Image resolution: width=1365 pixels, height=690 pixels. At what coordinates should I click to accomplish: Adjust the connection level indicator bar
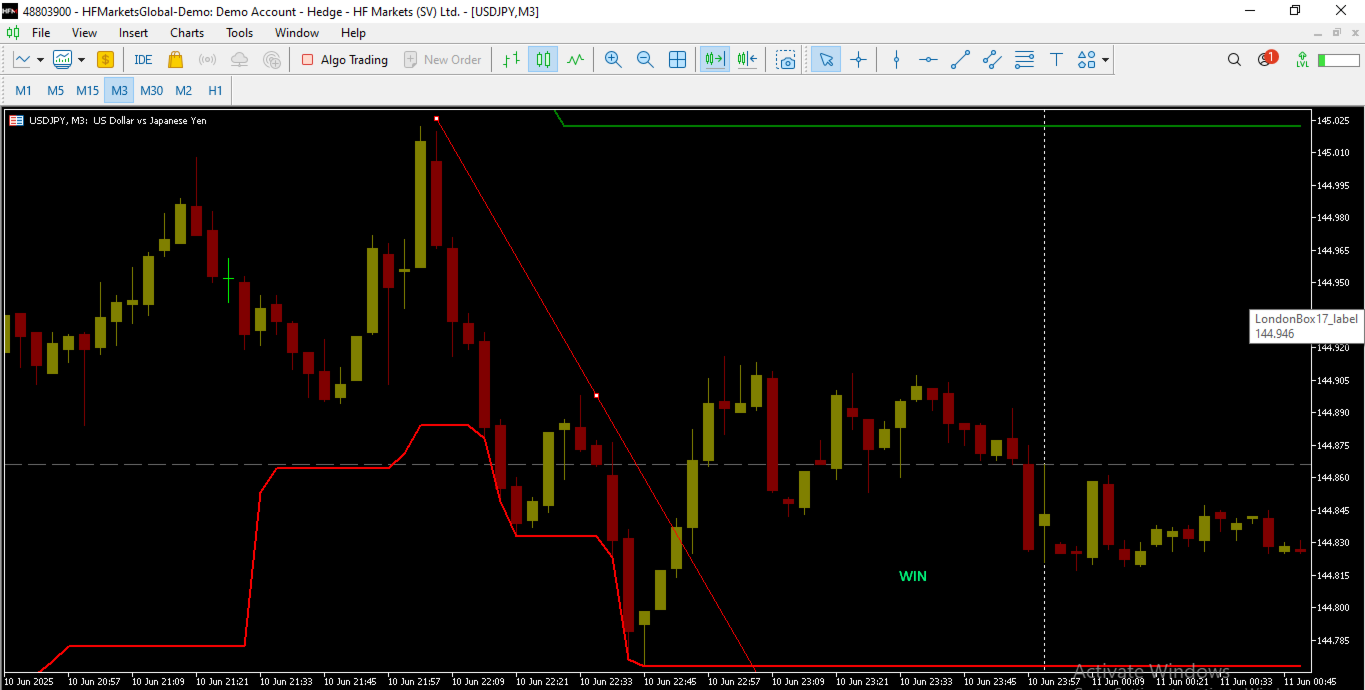coord(1340,59)
